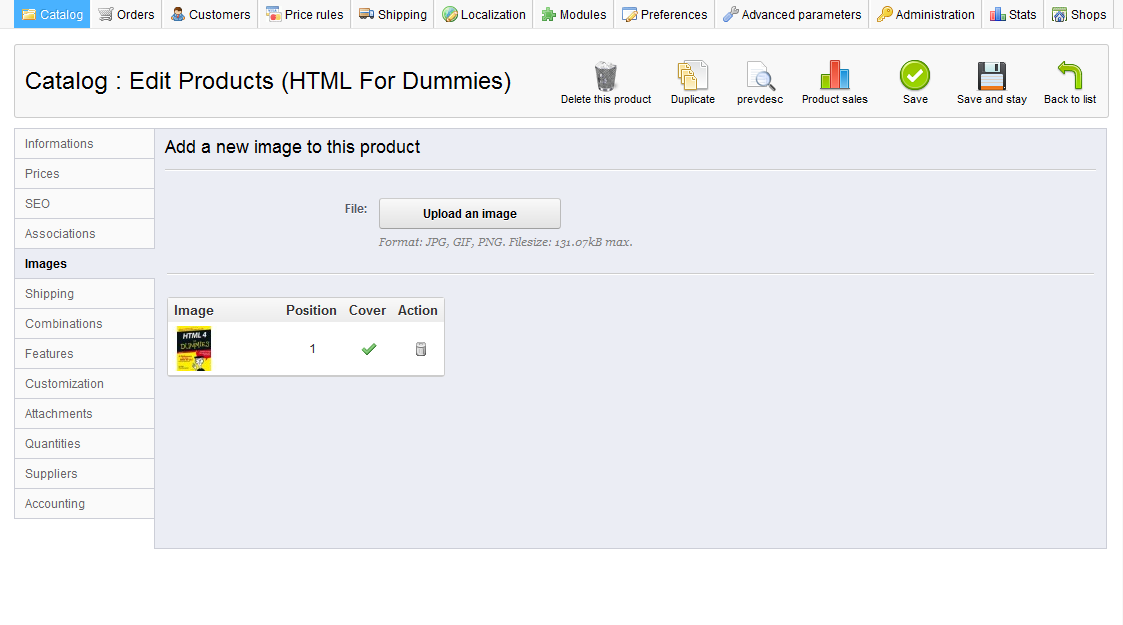Click the Upload an image button
This screenshot has width=1123, height=625.
[470, 214]
